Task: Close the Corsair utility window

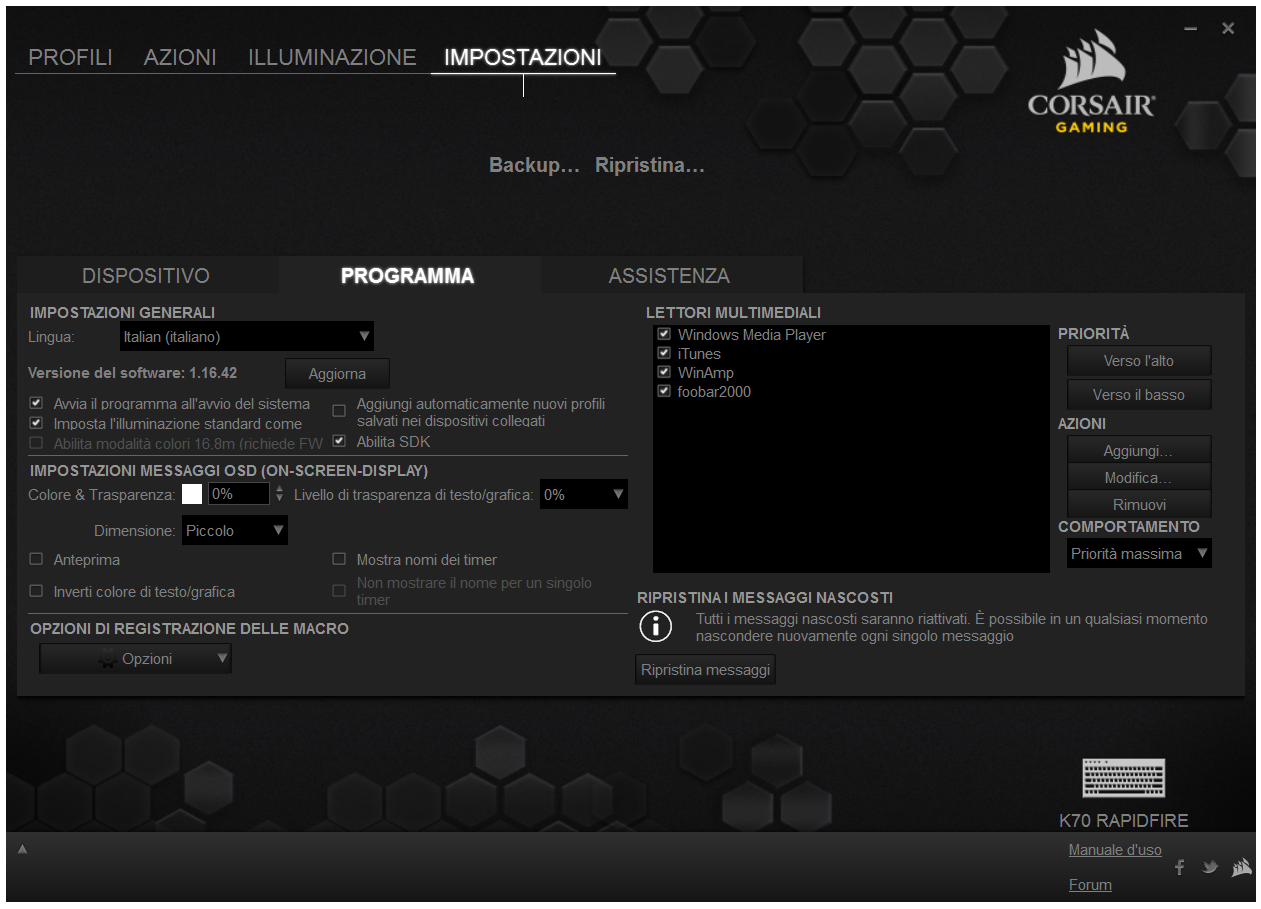Action: (1228, 29)
